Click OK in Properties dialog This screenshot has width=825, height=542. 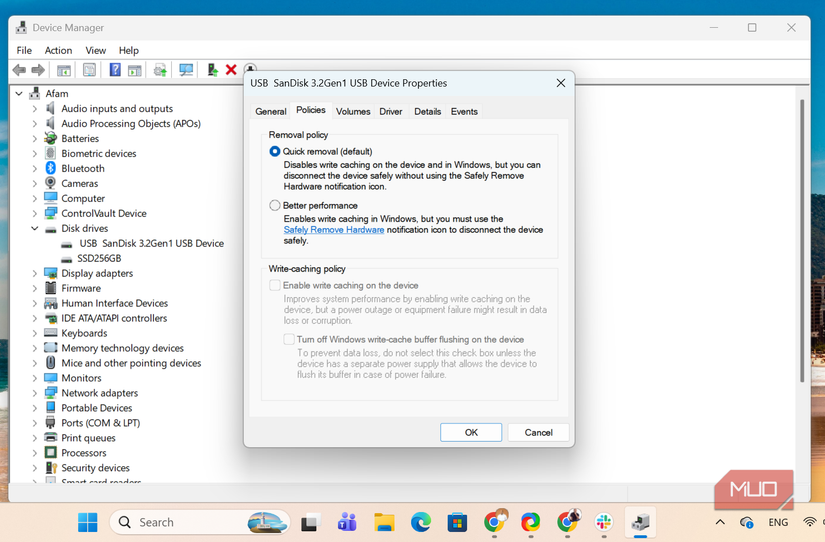point(471,433)
